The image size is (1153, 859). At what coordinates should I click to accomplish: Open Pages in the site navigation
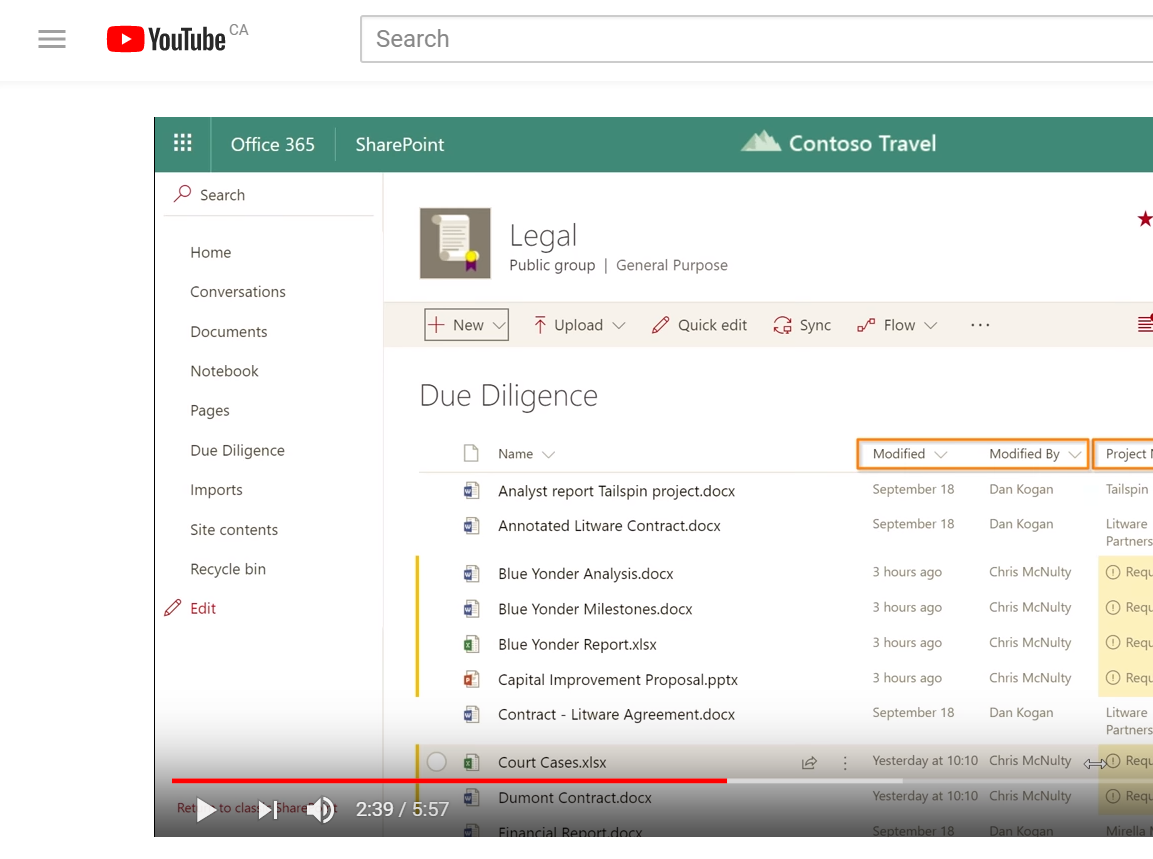click(210, 410)
